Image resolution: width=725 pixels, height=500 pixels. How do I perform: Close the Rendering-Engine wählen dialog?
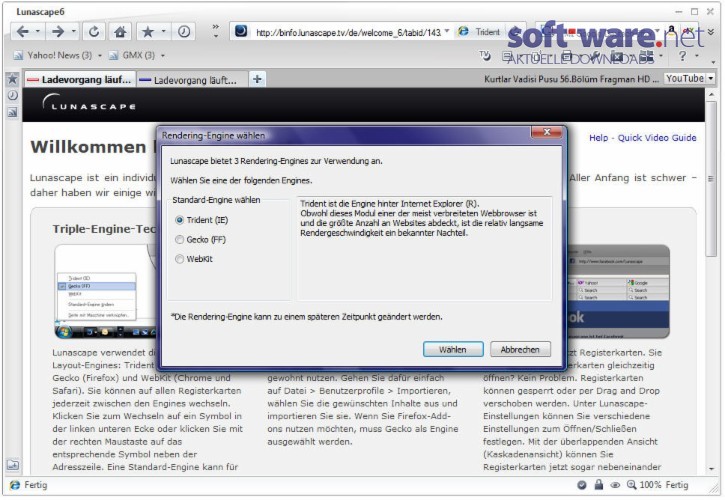coord(547,132)
